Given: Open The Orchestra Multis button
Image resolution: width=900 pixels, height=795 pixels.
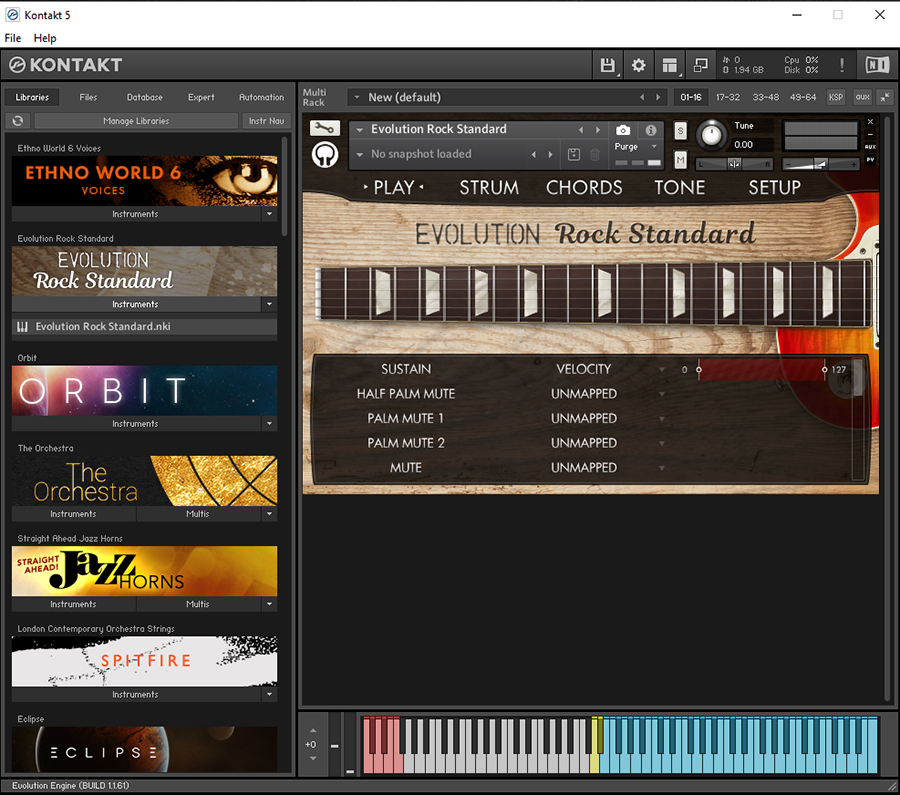Looking at the screenshot, I should 197,514.
